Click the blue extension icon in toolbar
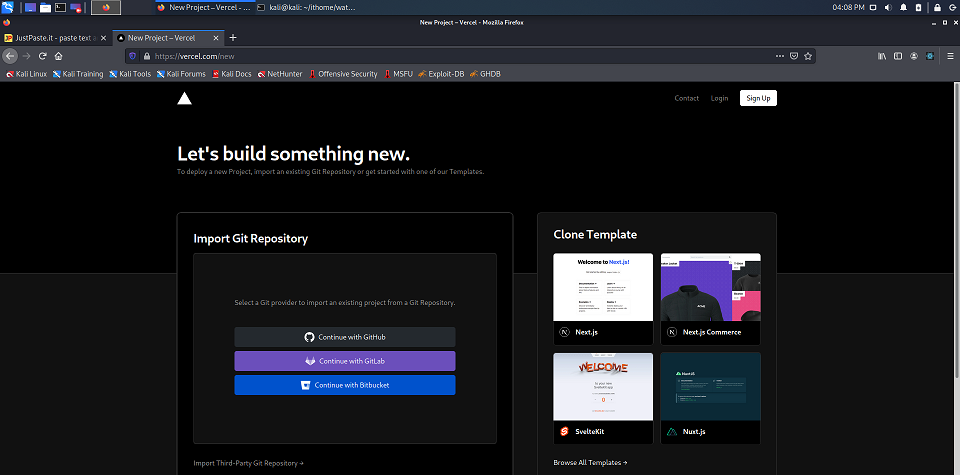The width and height of the screenshot is (960, 475). point(930,56)
